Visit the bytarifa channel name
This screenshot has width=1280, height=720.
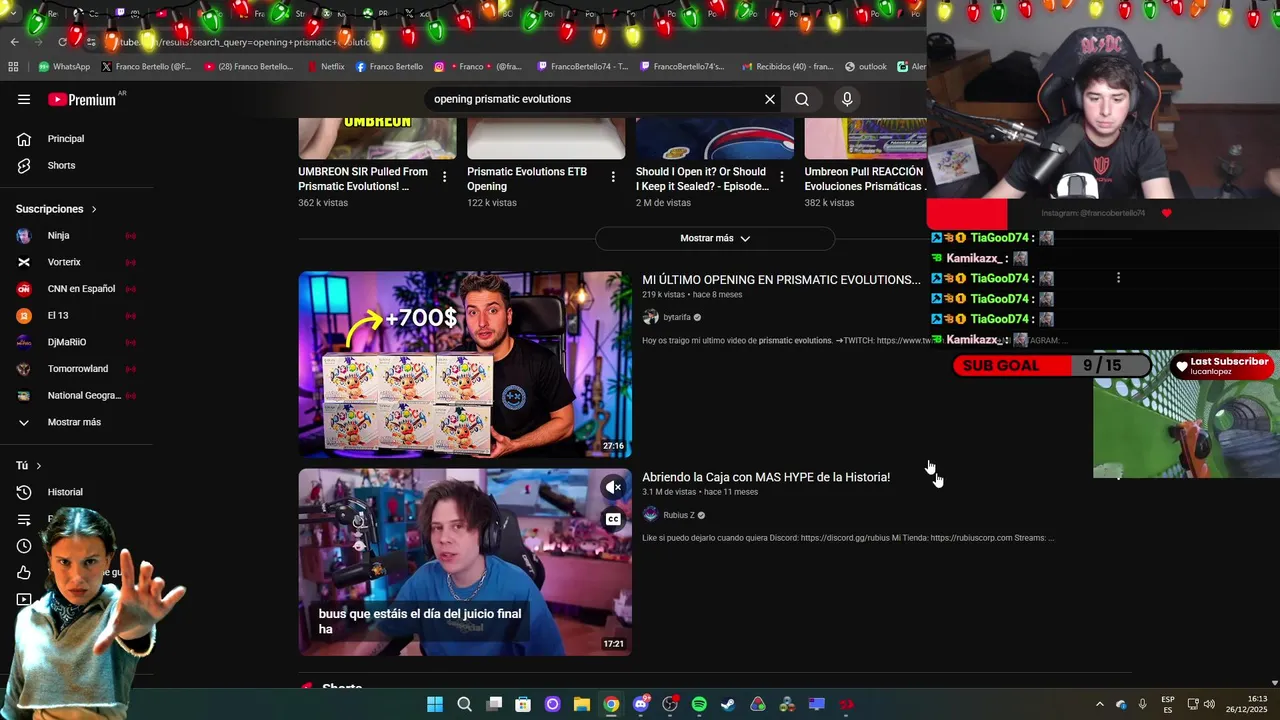click(677, 317)
